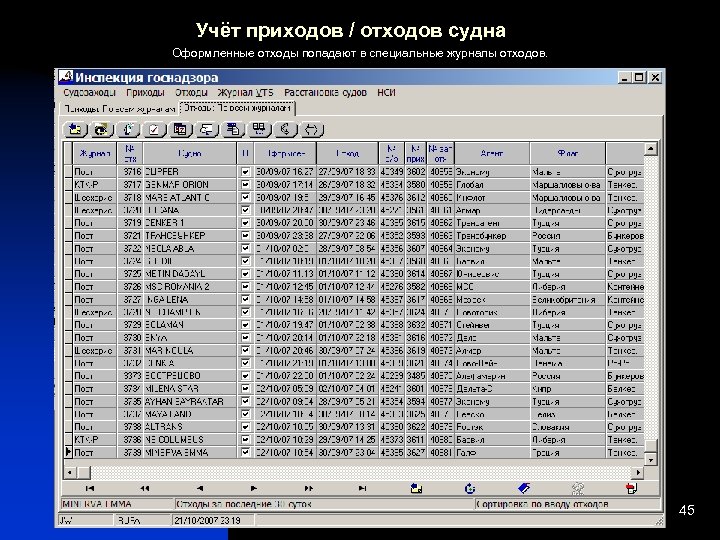This screenshot has height=540, width=720.
Task: Toggle the checkbox for row 3717 GENMAR ORION
Action: pos(245,185)
